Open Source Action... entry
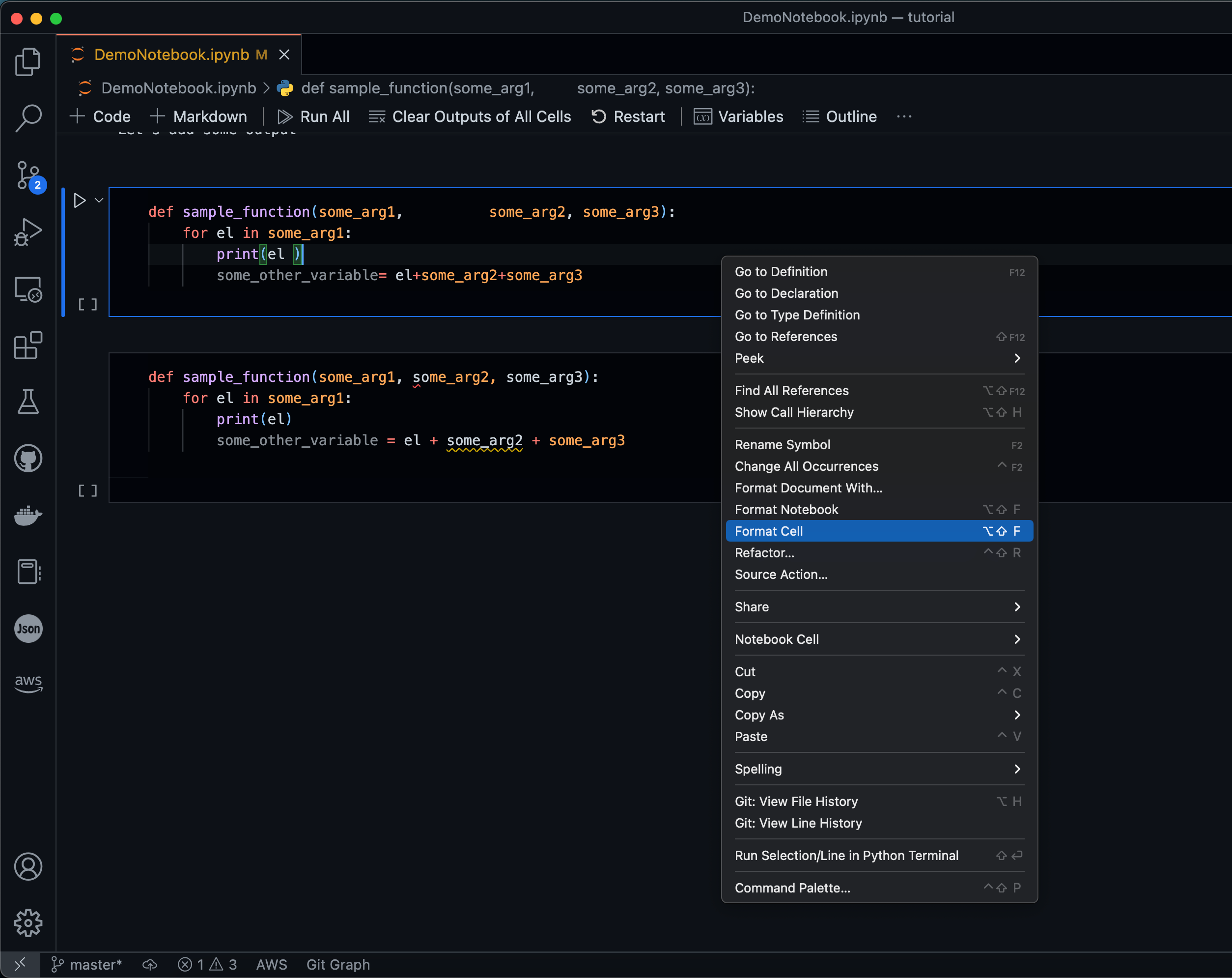 pyautogui.click(x=879, y=575)
